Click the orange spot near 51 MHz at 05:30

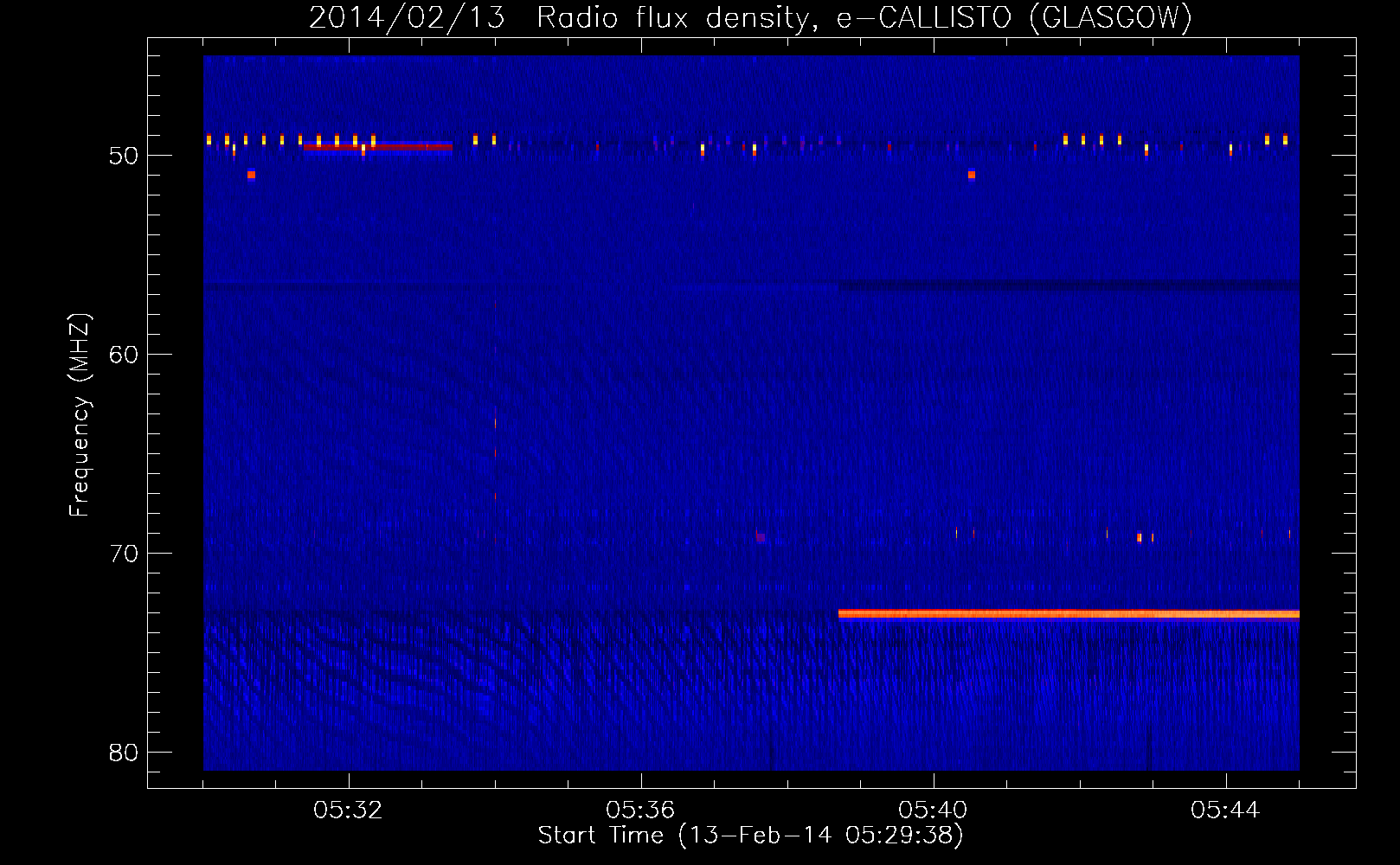point(251,175)
